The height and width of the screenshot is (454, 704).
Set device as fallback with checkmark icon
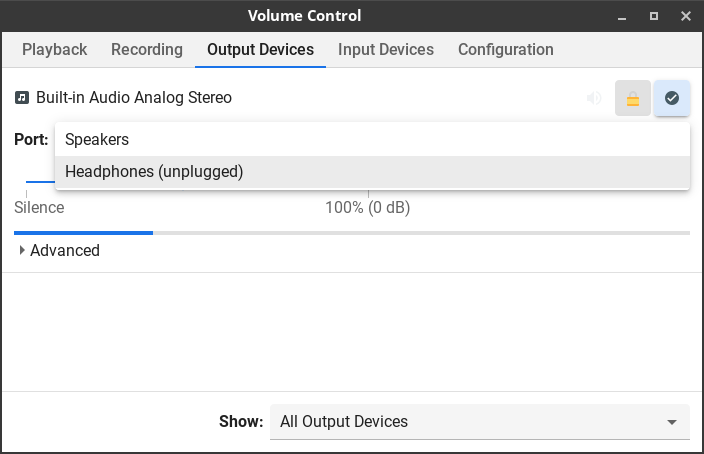(672, 99)
